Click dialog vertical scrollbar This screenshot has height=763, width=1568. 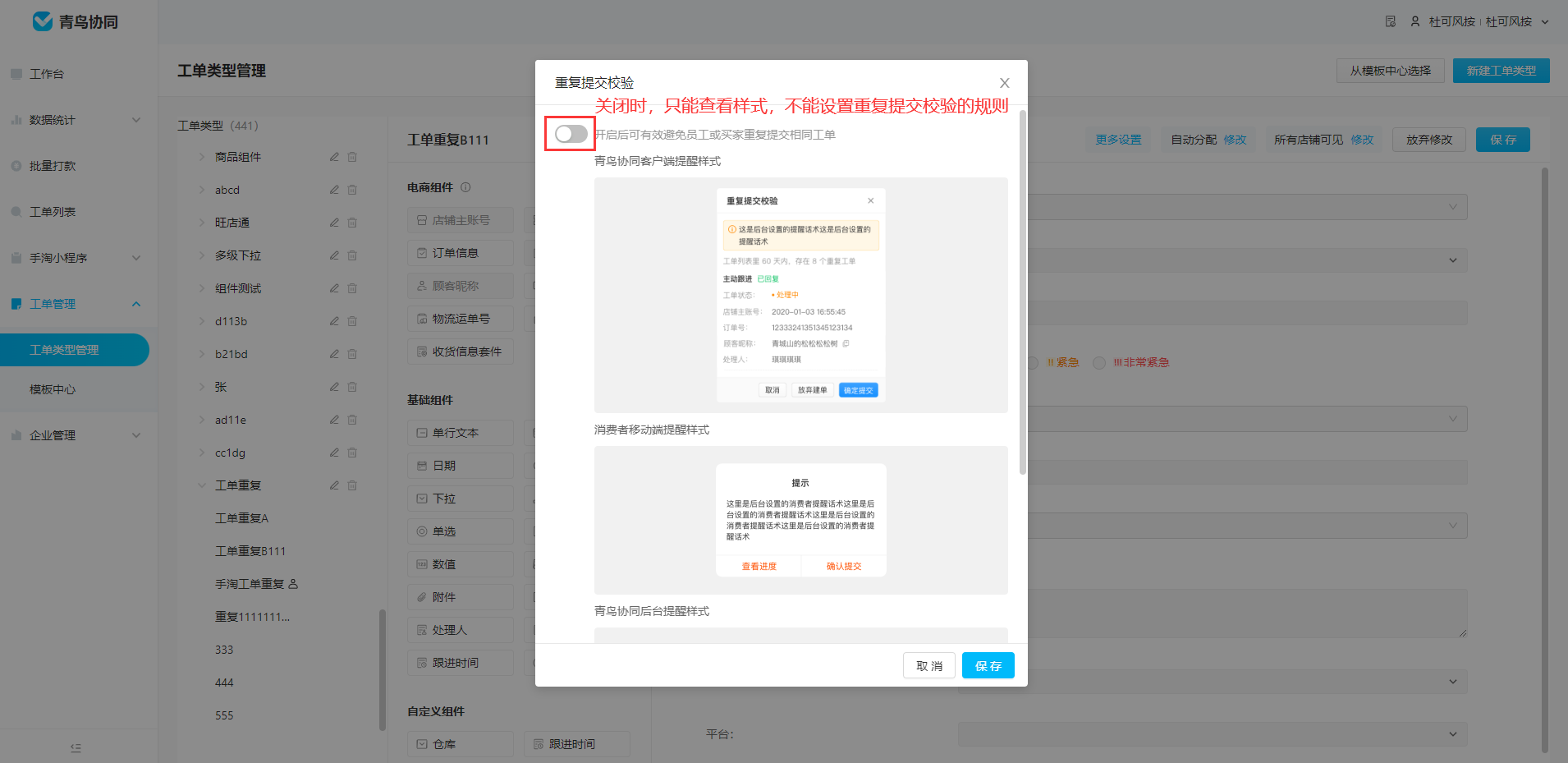(x=1022, y=292)
